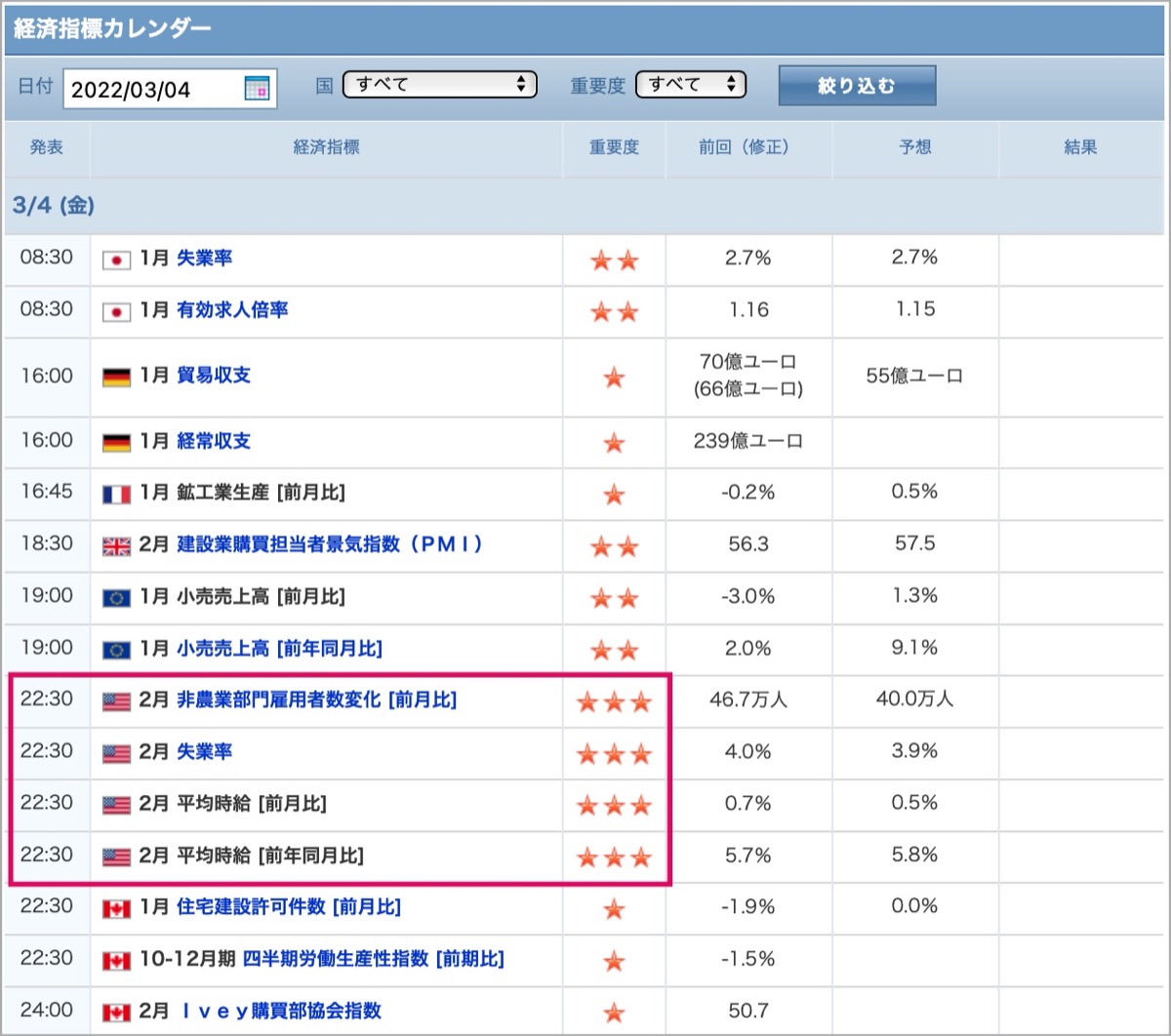The image size is (1171, 1036).
Task: Click the German flag beside 経常収支
Action: point(116,442)
